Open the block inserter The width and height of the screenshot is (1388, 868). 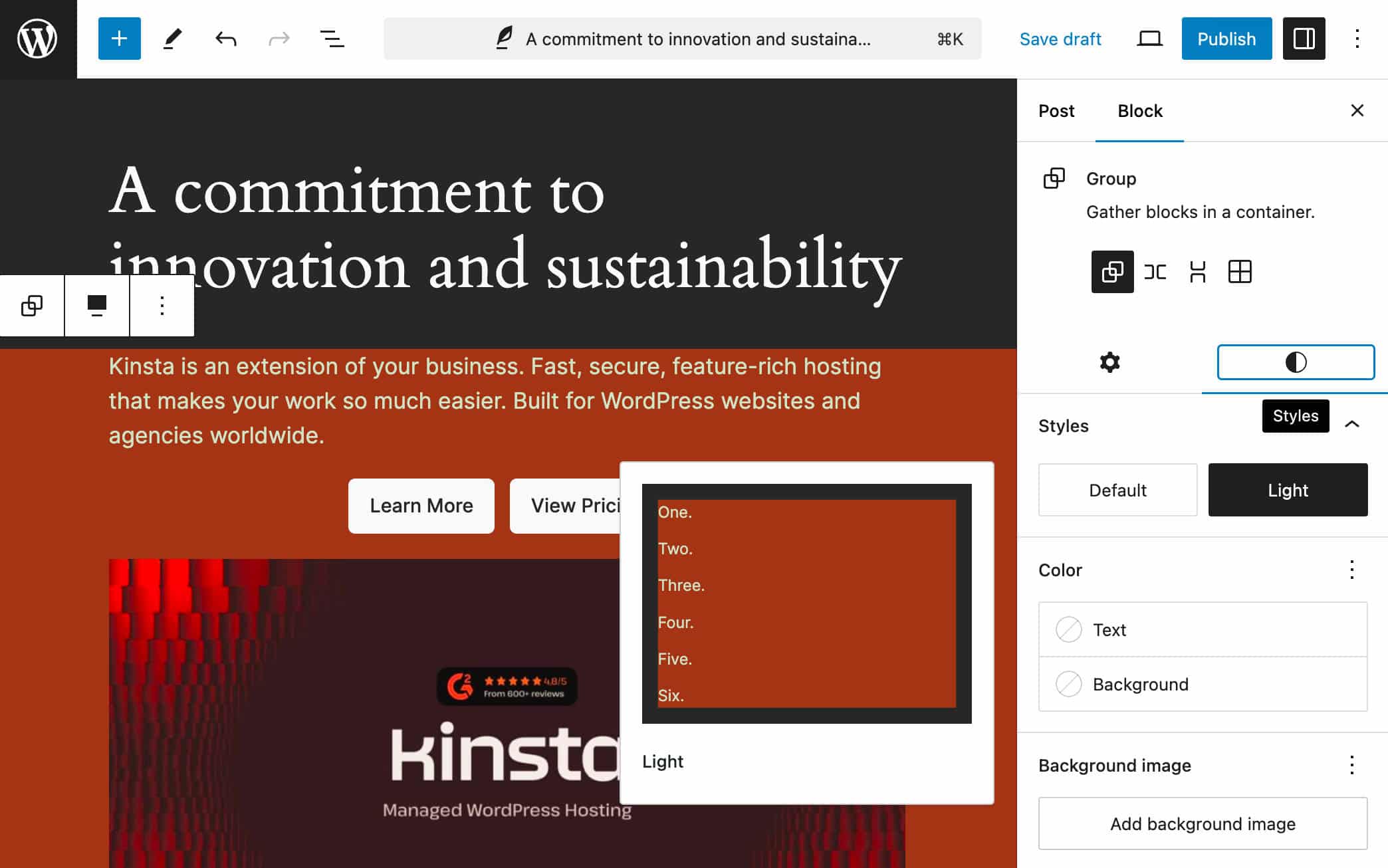coord(119,39)
